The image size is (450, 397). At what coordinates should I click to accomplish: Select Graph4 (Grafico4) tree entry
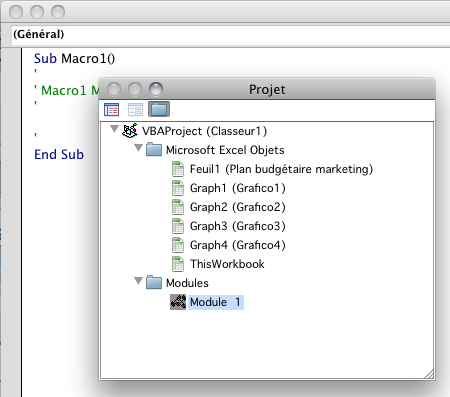tap(238, 245)
